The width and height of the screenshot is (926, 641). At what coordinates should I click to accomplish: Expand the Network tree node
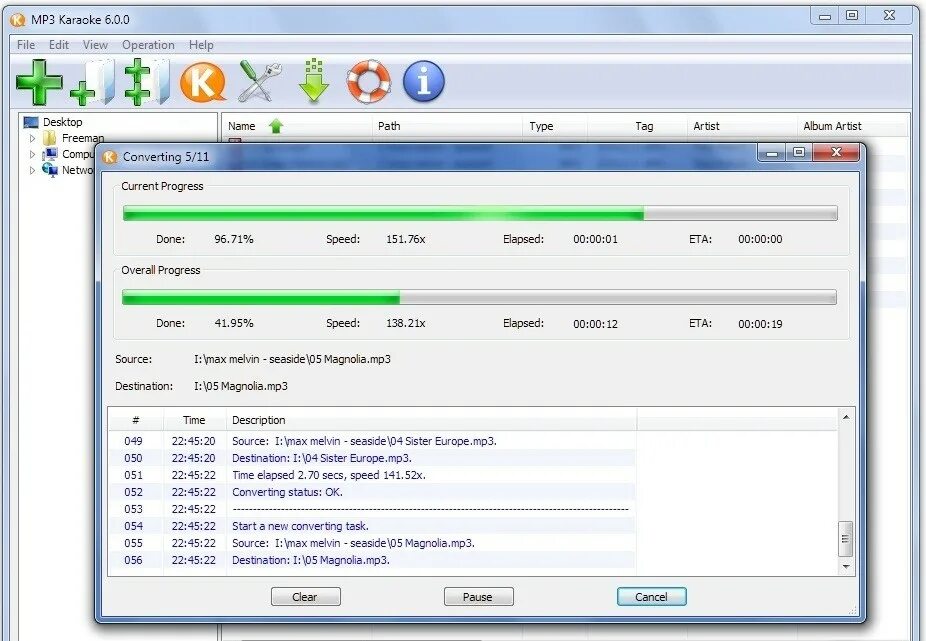[x=32, y=170]
